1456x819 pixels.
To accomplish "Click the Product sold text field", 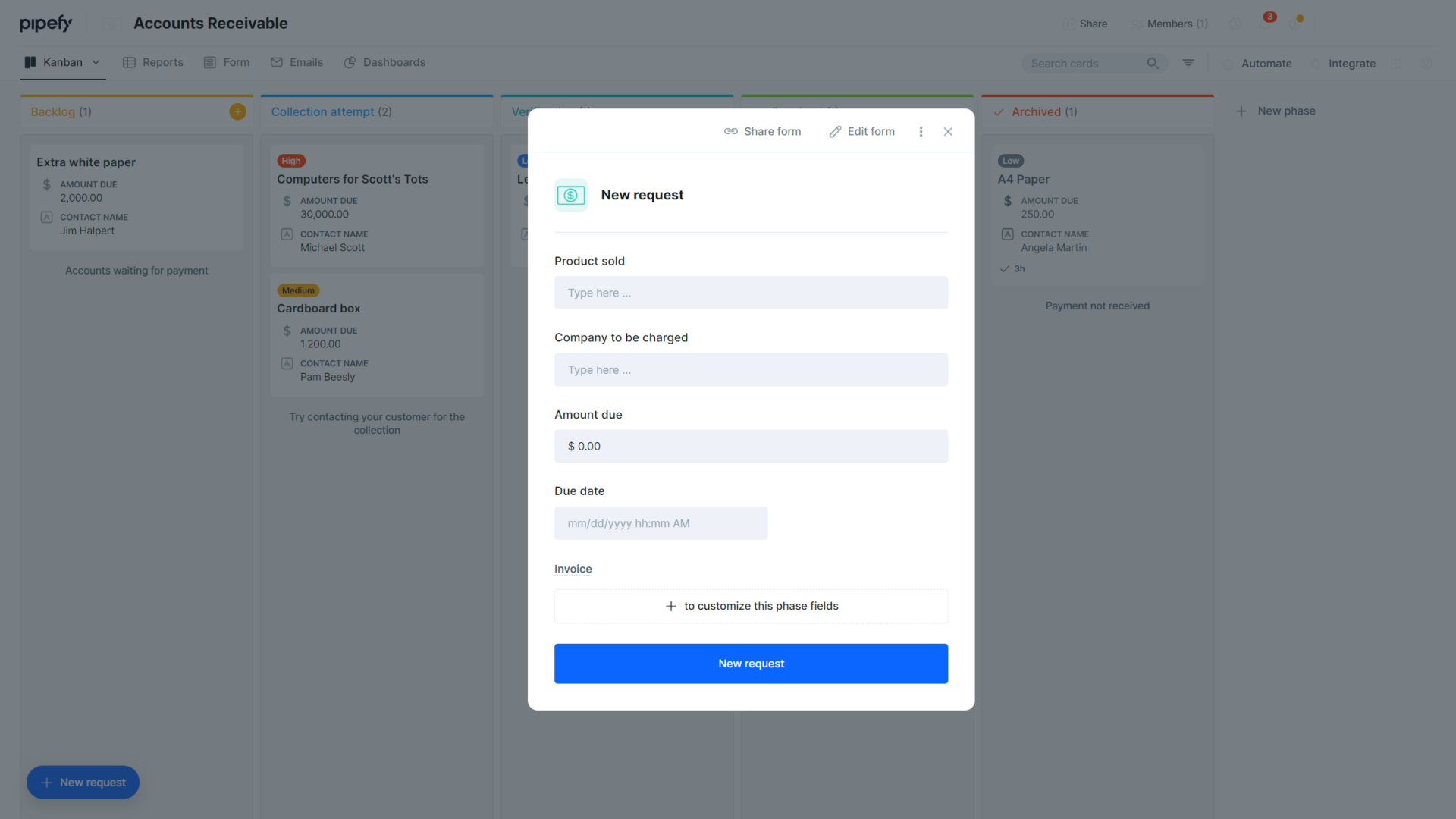I will pyautogui.click(x=751, y=293).
